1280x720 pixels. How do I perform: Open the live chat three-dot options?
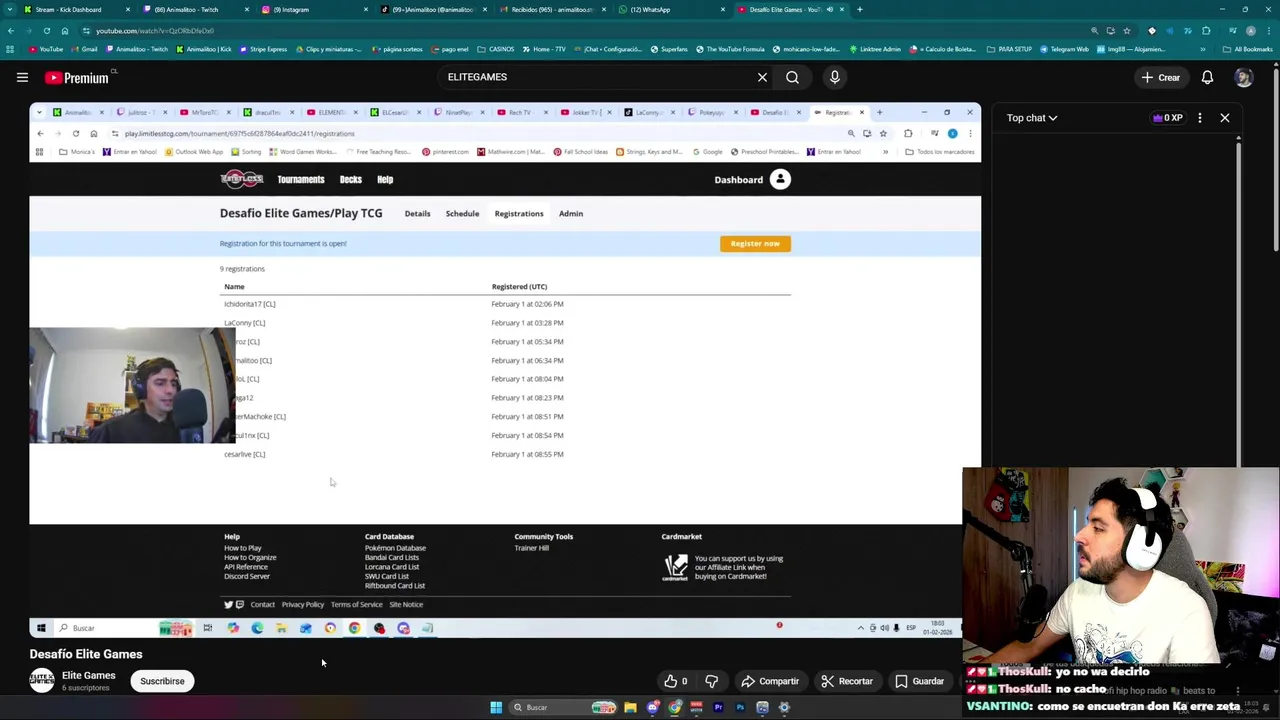(1199, 118)
